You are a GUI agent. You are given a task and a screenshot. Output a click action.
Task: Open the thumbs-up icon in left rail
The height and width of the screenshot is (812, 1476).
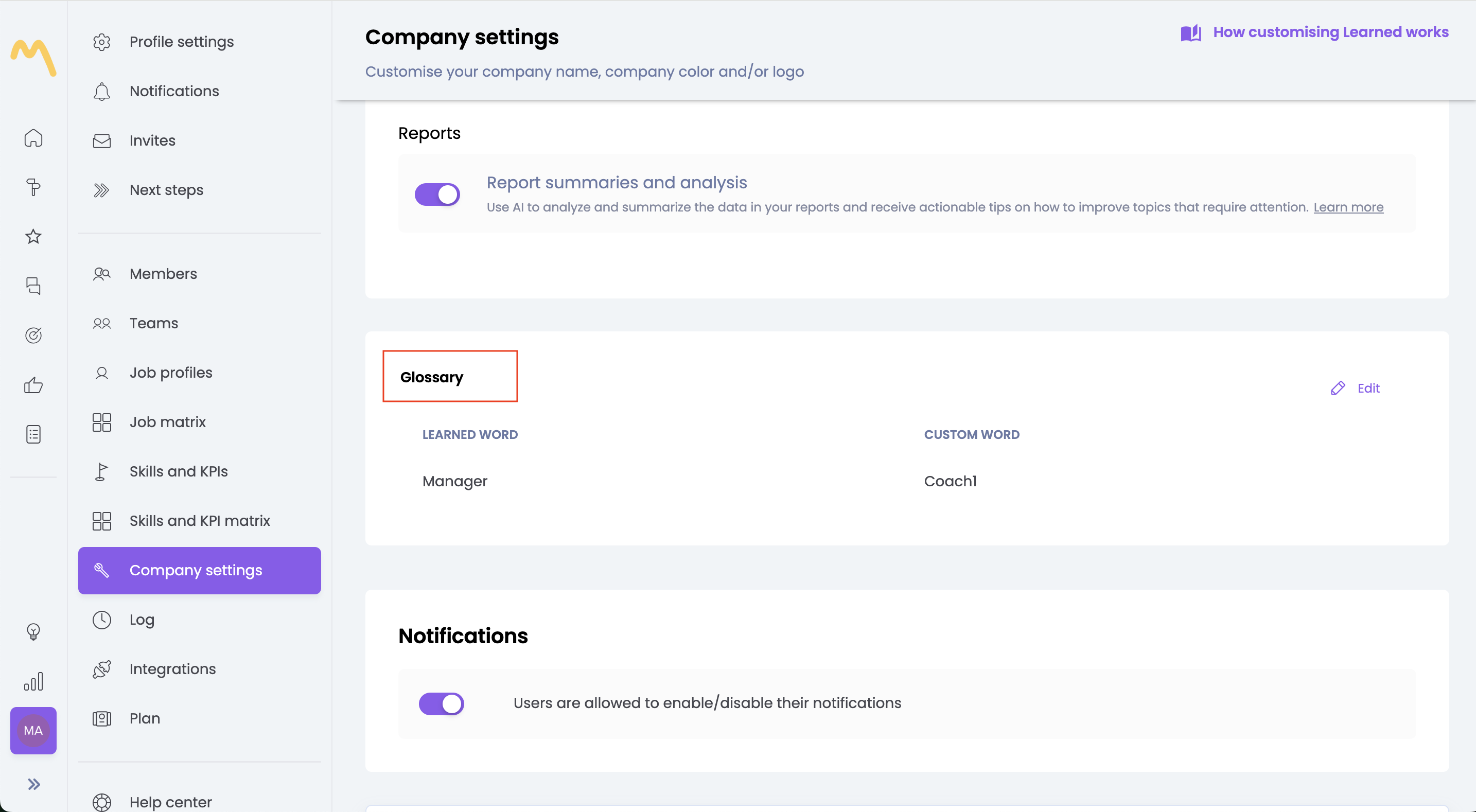click(33, 385)
